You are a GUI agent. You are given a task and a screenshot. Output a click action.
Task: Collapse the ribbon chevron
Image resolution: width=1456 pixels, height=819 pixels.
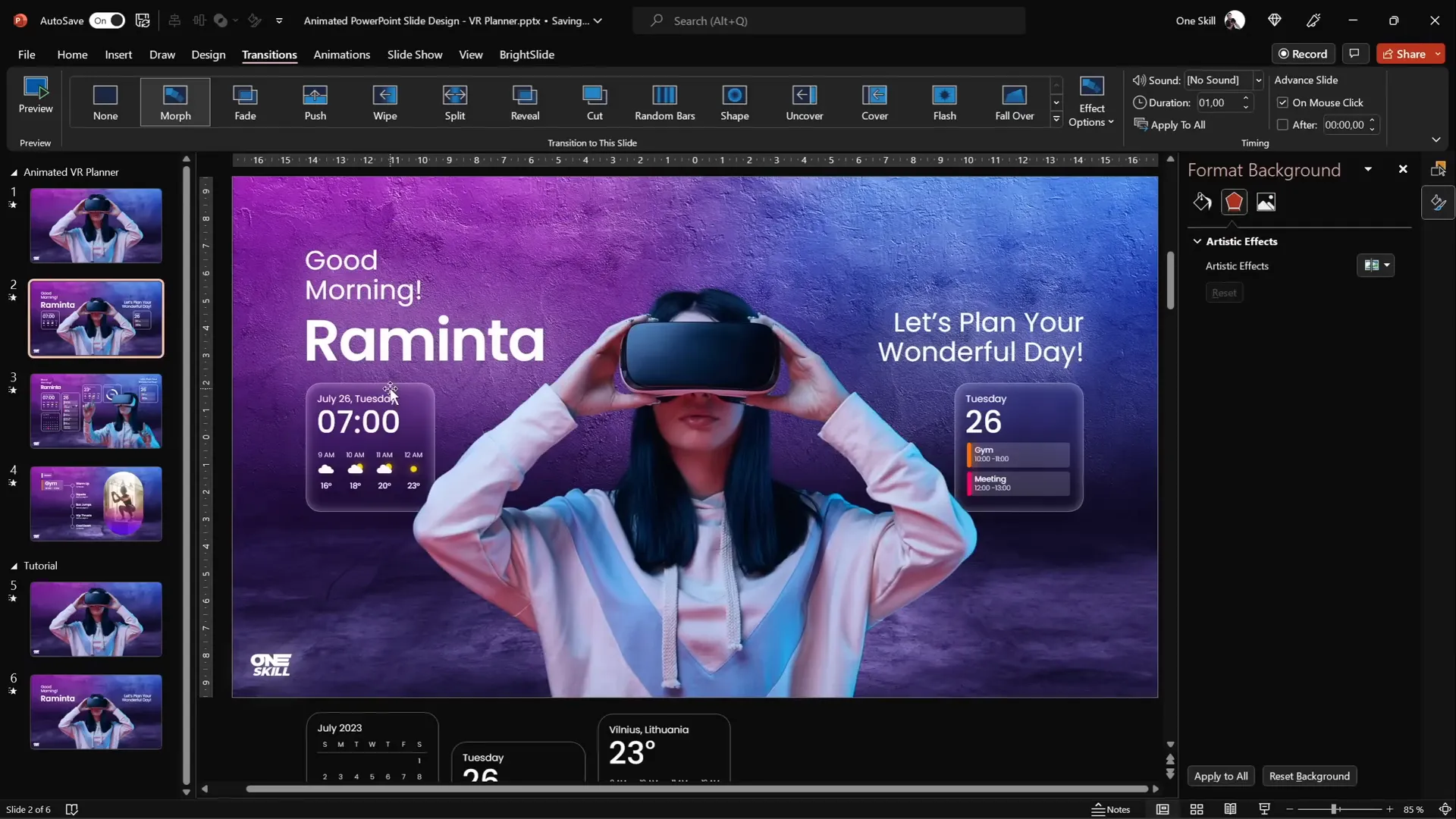point(1436,140)
